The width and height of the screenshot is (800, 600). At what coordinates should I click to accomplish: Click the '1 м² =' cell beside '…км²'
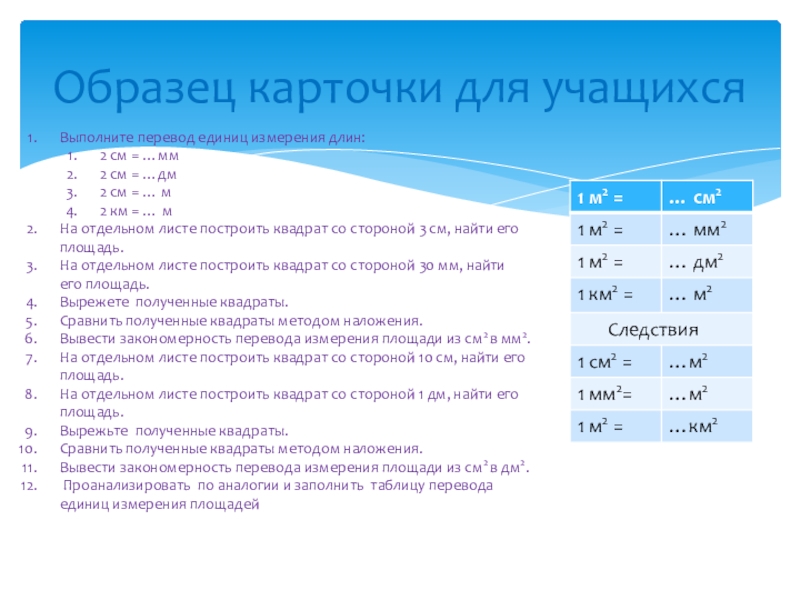(x=615, y=426)
